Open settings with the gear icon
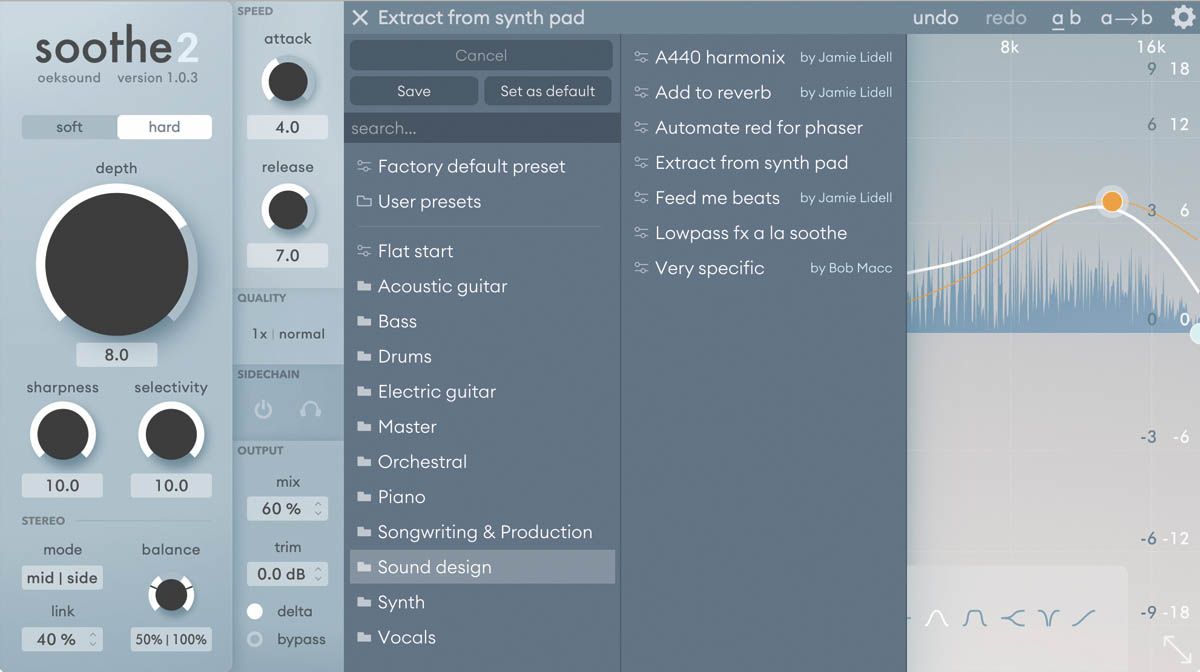 click(1182, 18)
